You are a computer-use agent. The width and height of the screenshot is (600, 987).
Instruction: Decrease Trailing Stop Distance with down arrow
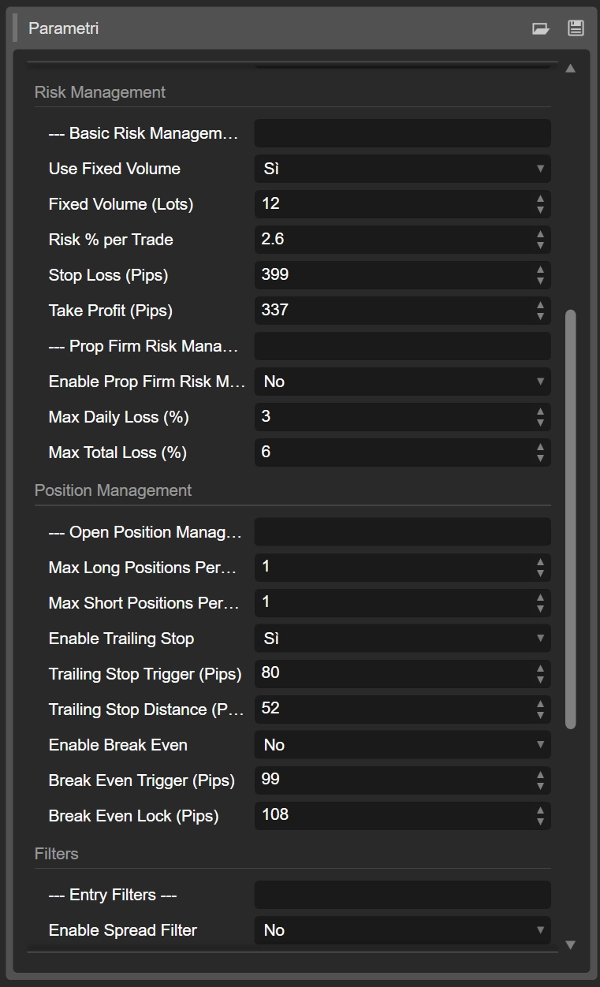pos(541,715)
